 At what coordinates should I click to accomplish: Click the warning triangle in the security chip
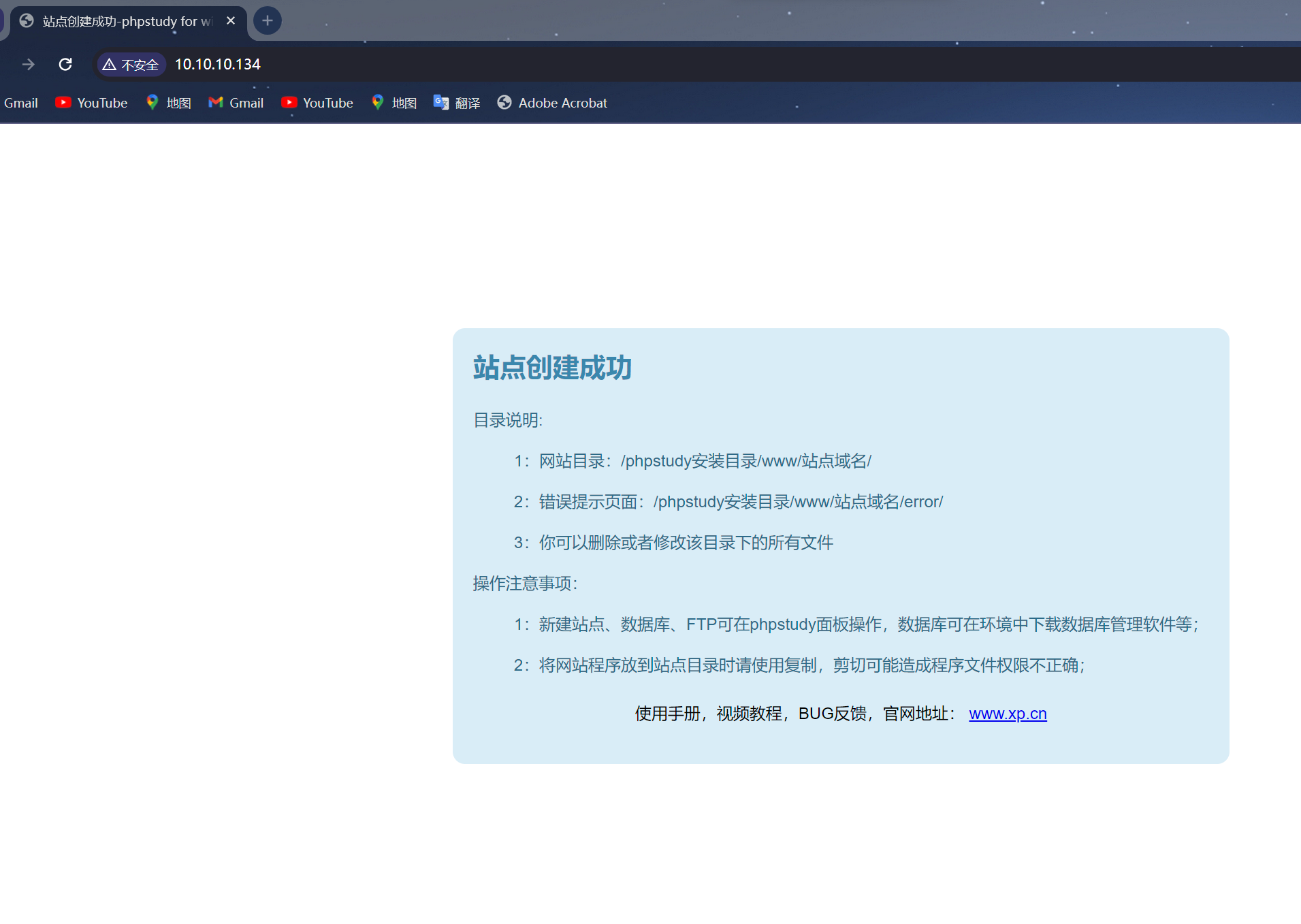point(110,64)
